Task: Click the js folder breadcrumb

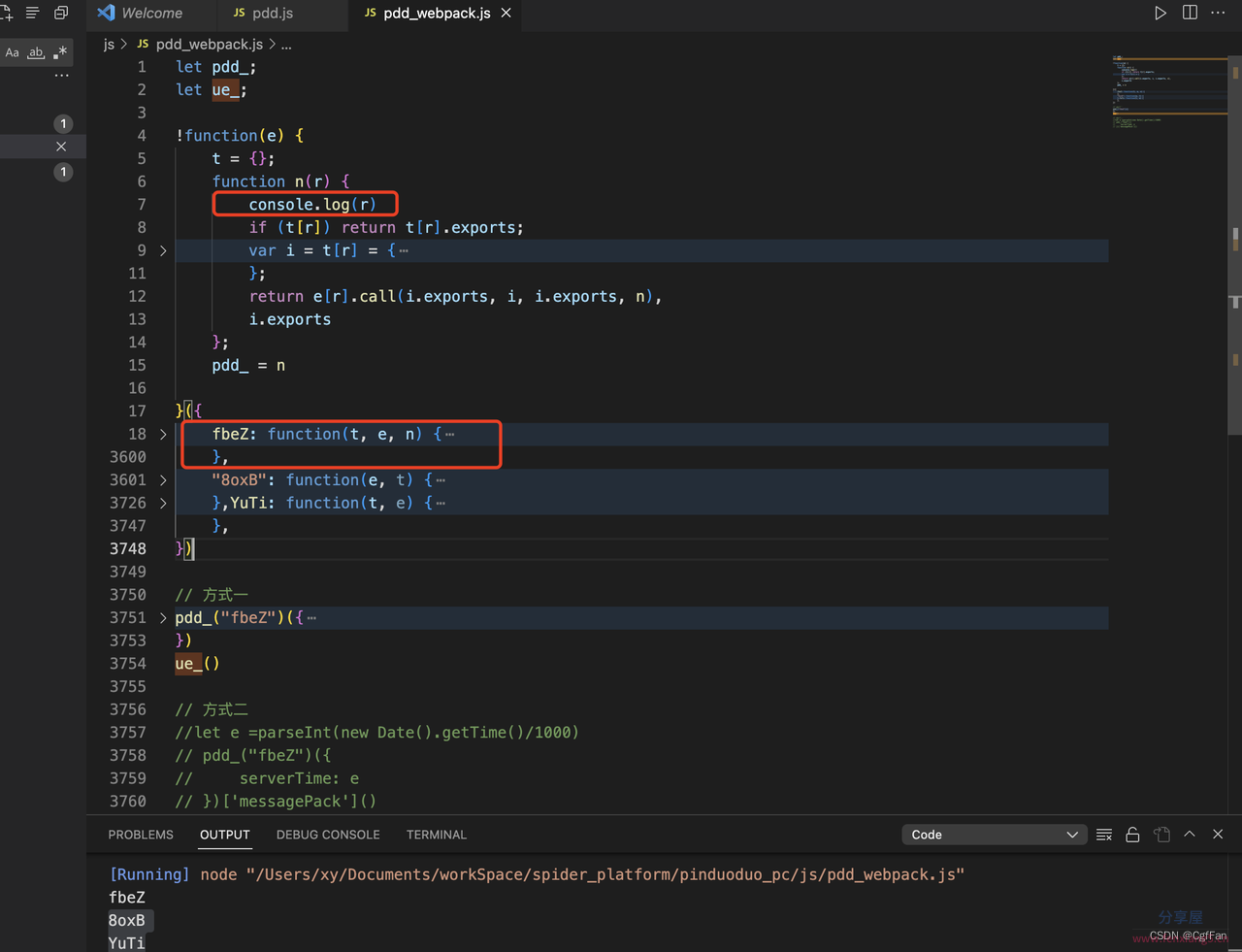Action: click(109, 44)
